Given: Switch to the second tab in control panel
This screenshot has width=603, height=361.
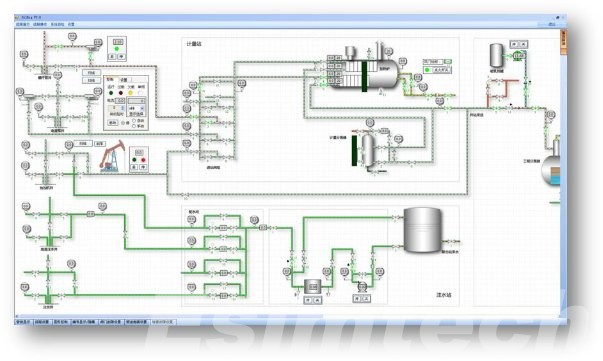Looking at the screenshot, I should (x=124, y=80).
